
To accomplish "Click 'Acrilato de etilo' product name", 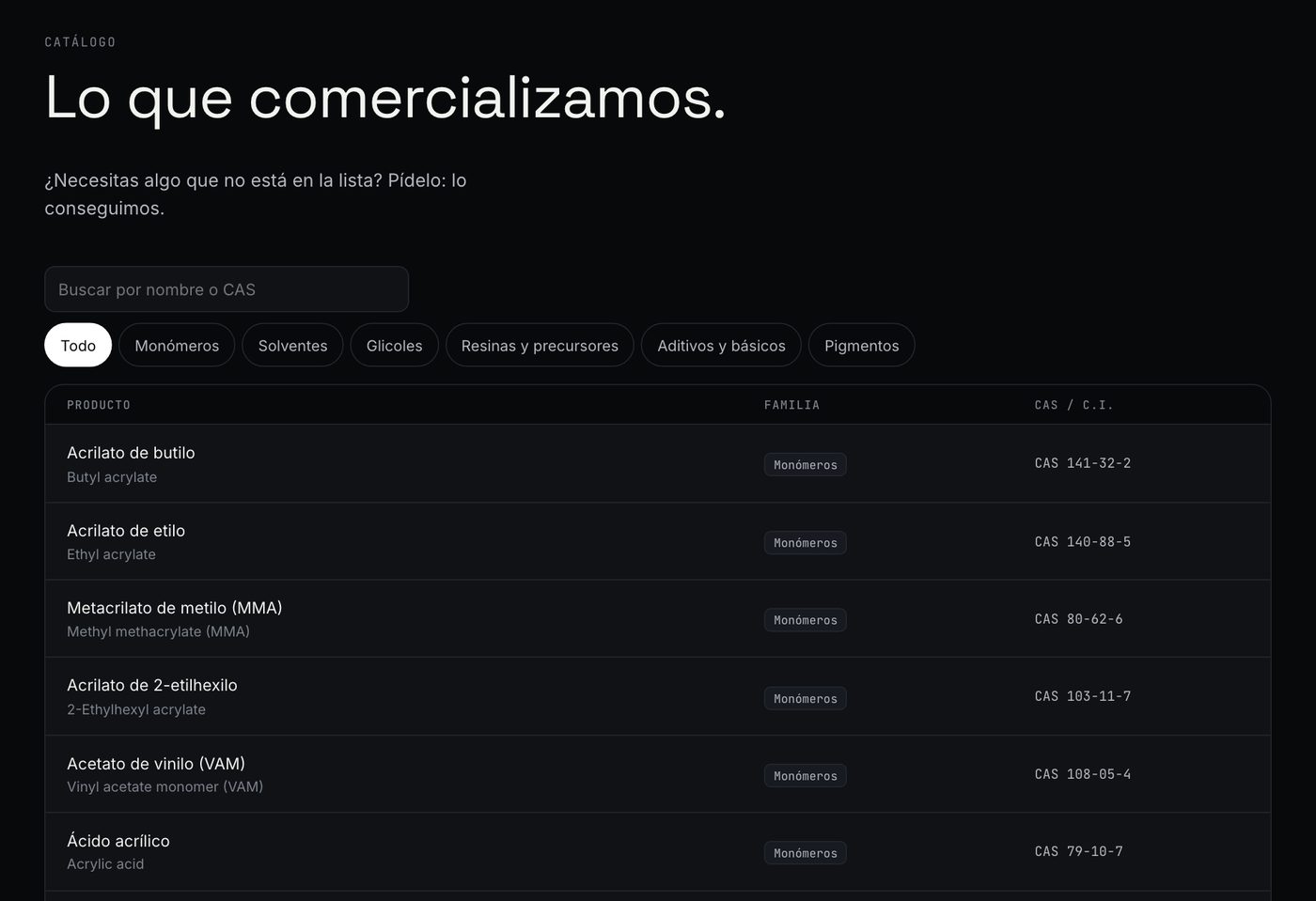I will [x=126, y=531].
